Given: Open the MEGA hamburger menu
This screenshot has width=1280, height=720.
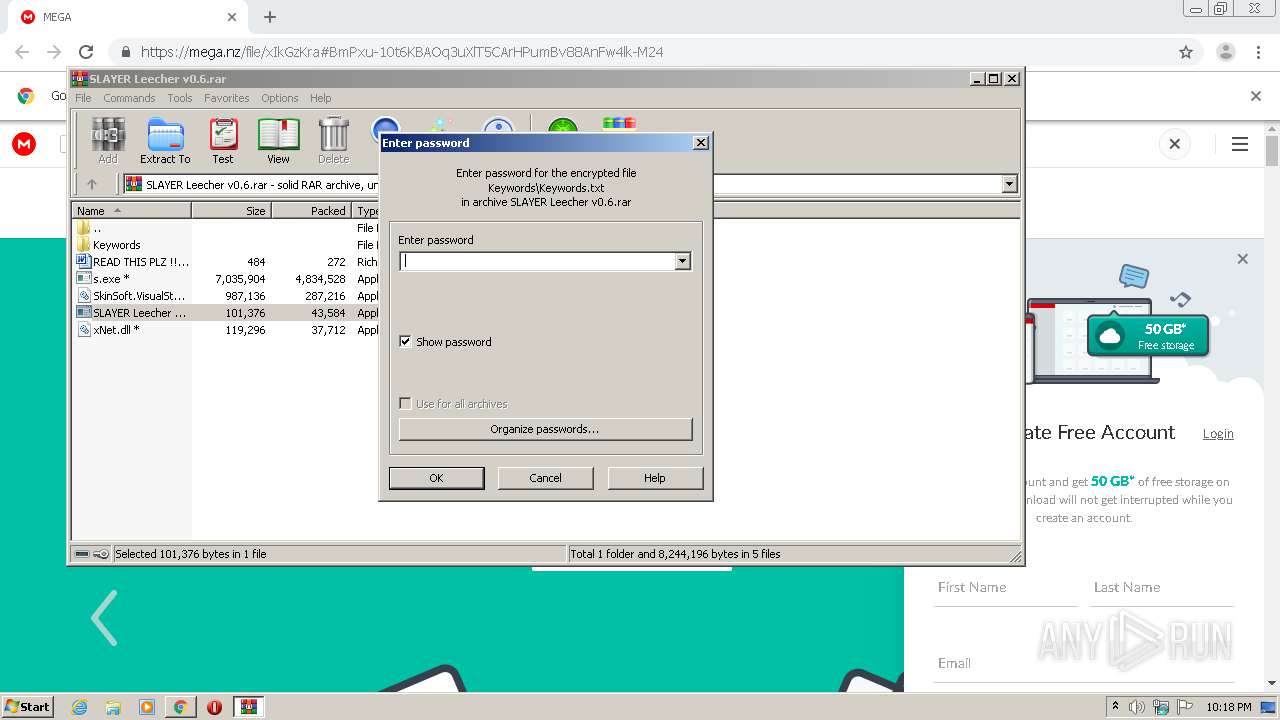Looking at the screenshot, I should tap(1240, 144).
